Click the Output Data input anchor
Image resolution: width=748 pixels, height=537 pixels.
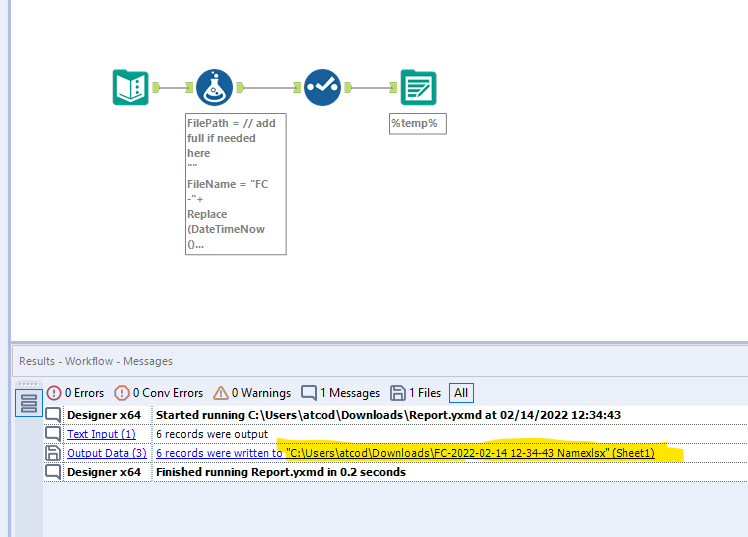point(393,87)
